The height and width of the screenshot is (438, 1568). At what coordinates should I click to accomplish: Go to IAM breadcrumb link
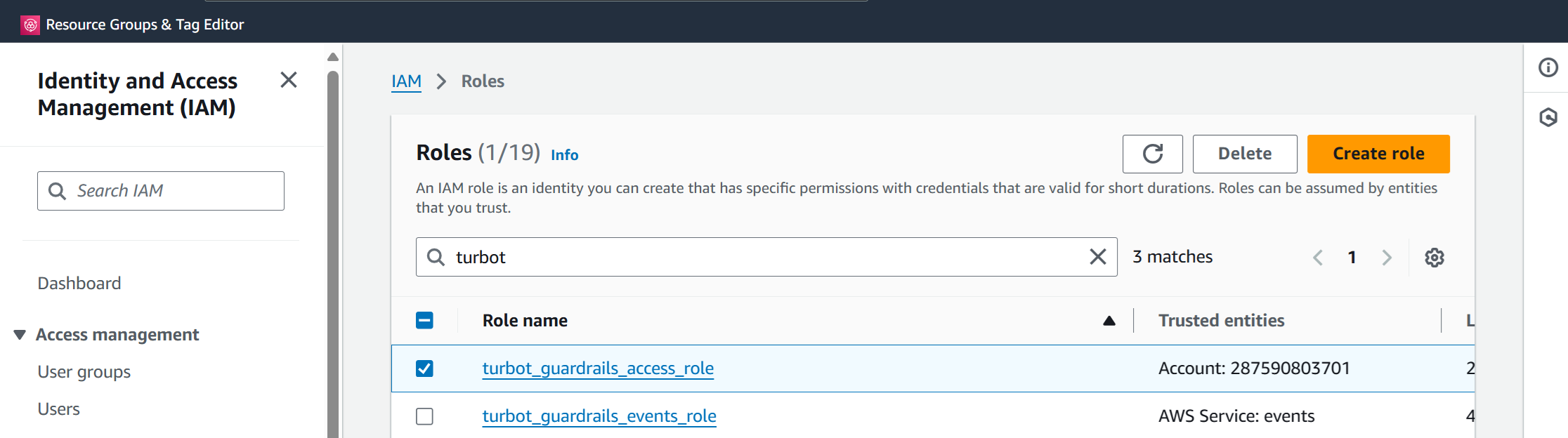point(406,81)
